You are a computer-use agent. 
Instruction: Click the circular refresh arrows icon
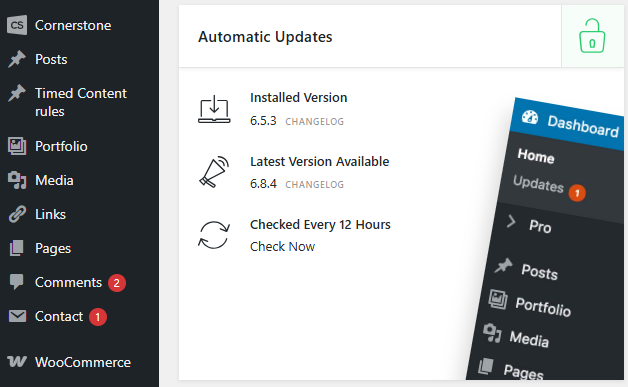tap(214, 235)
